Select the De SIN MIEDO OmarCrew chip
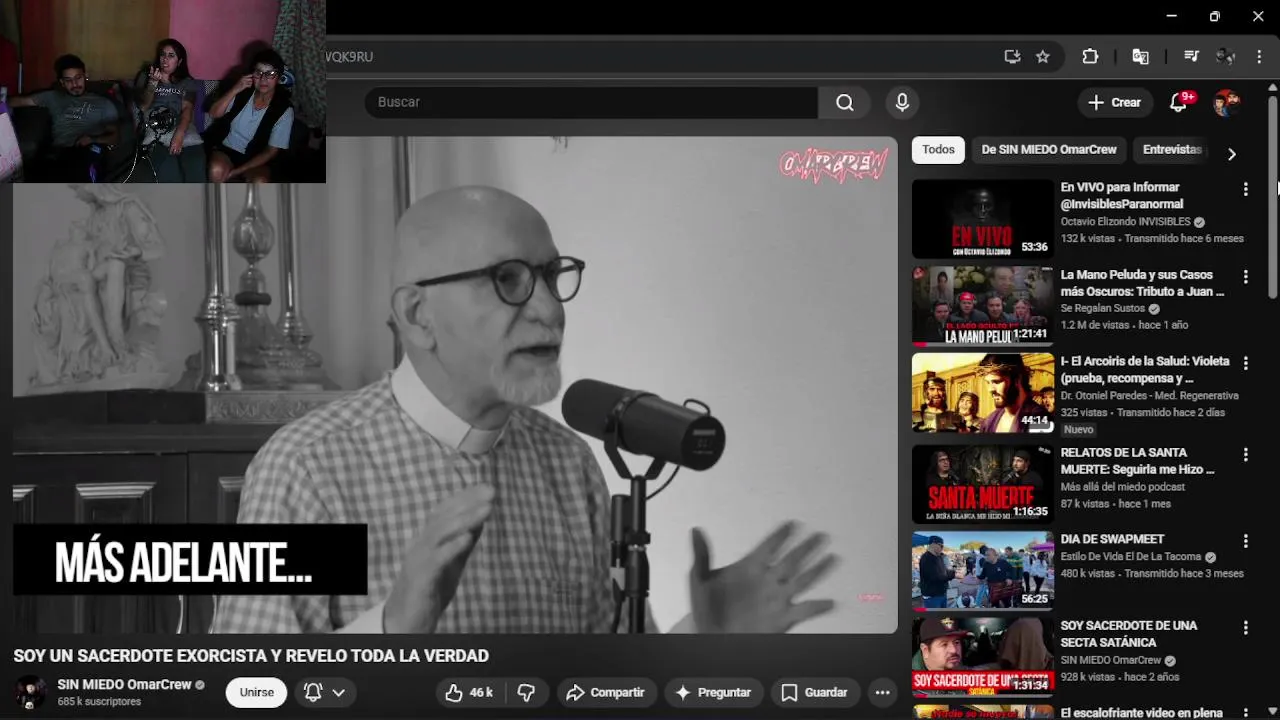The width and height of the screenshot is (1280, 720). pos(1049,150)
